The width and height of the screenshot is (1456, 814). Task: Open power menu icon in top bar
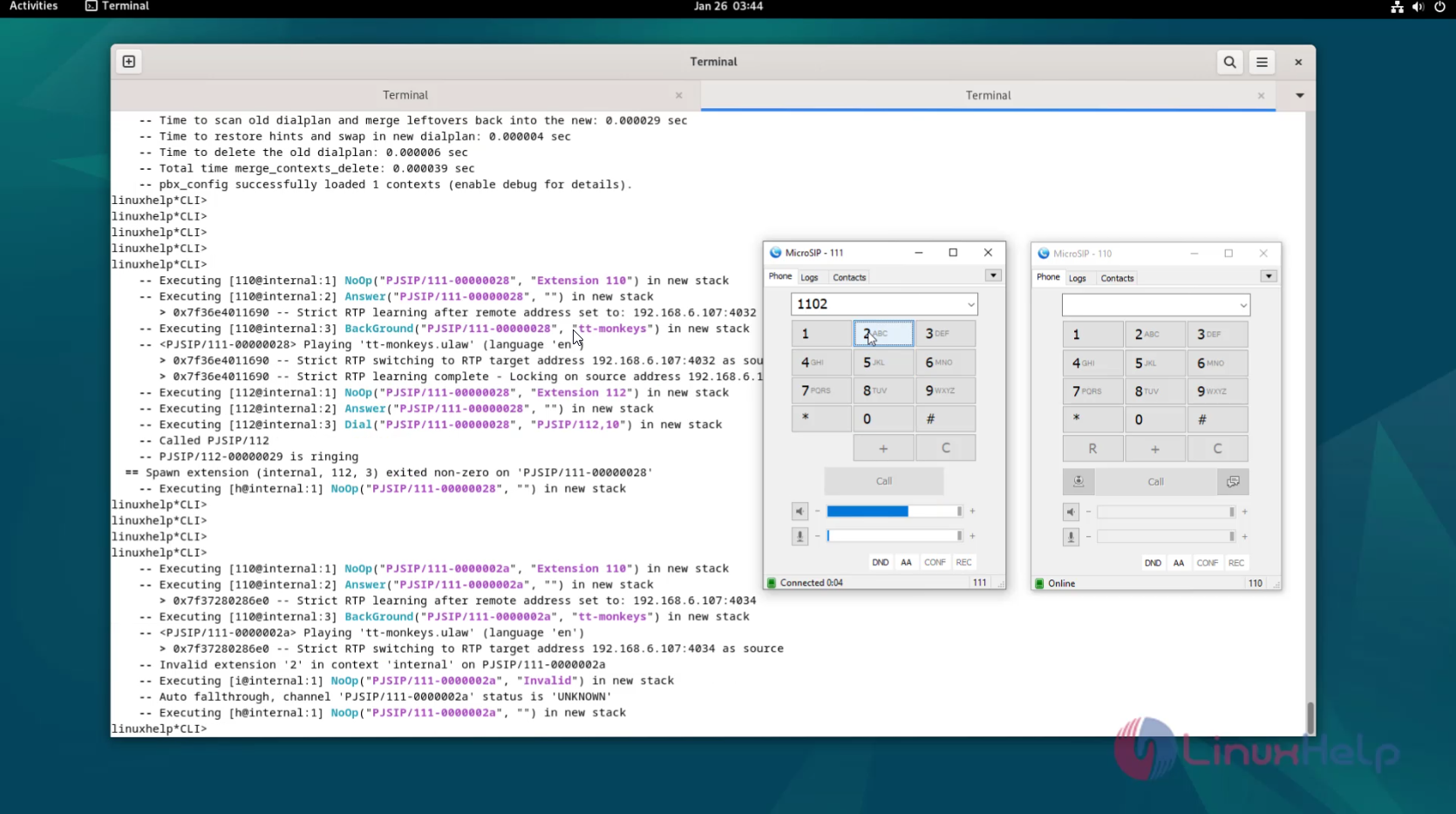pos(1439,6)
